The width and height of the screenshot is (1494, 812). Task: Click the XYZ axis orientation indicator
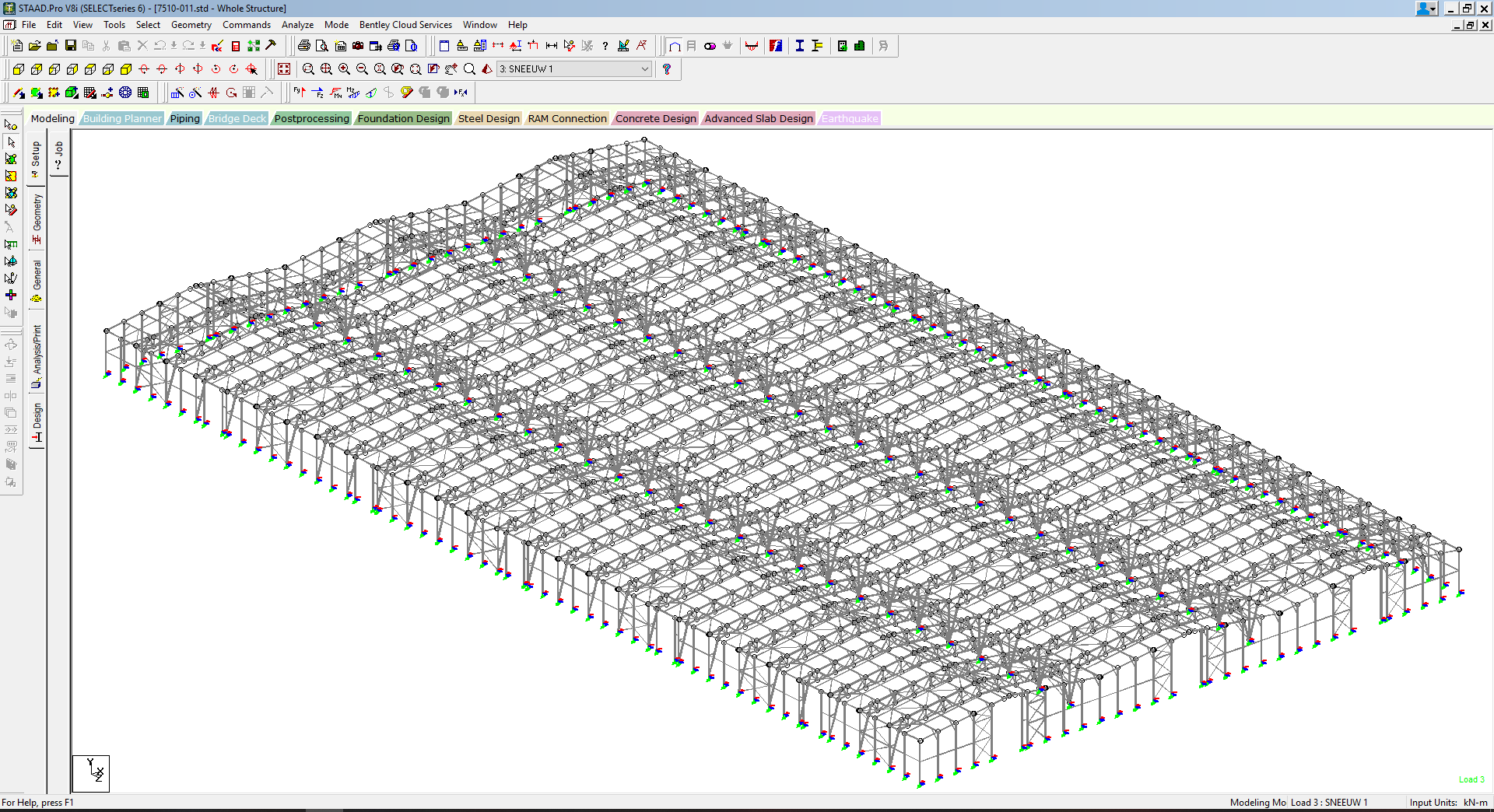click(91, 773)
